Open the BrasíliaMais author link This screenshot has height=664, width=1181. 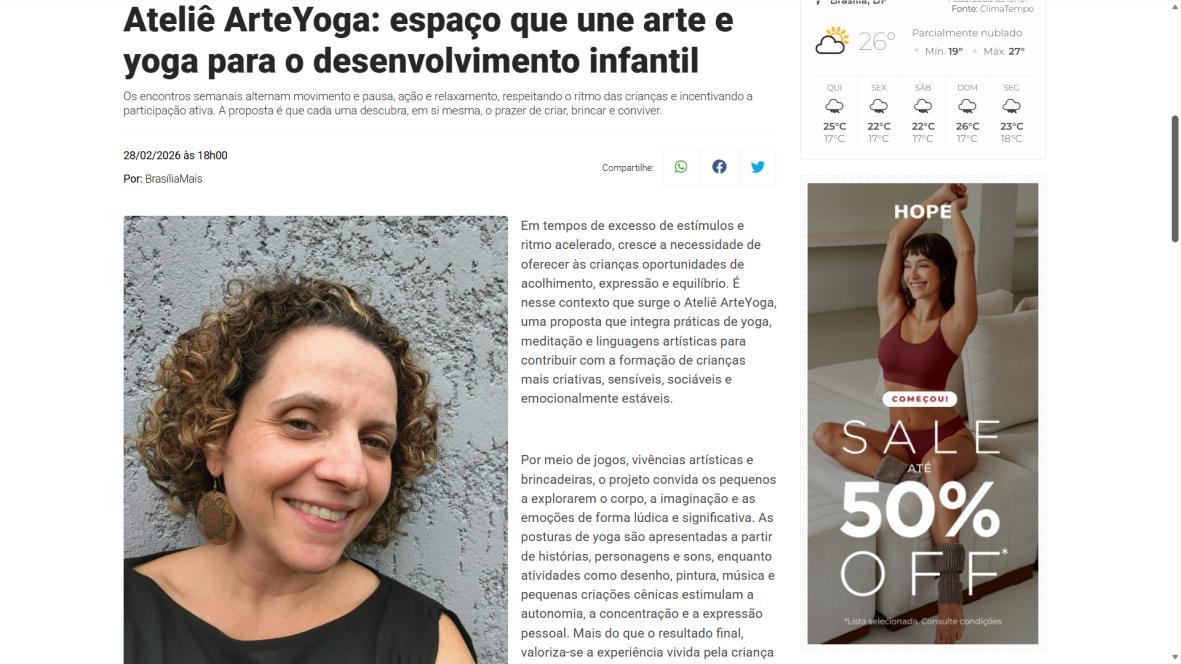pos(173,179)
